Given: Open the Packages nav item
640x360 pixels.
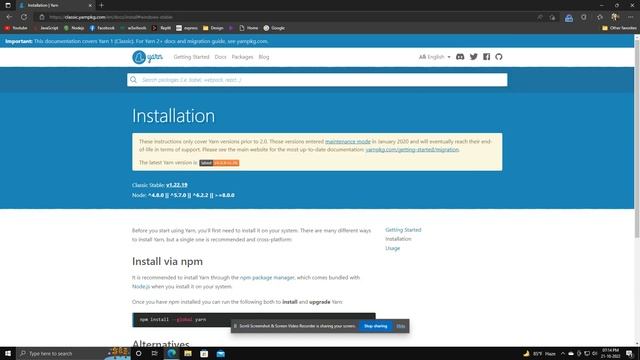Looking at the screenshot, I should 242,57.
